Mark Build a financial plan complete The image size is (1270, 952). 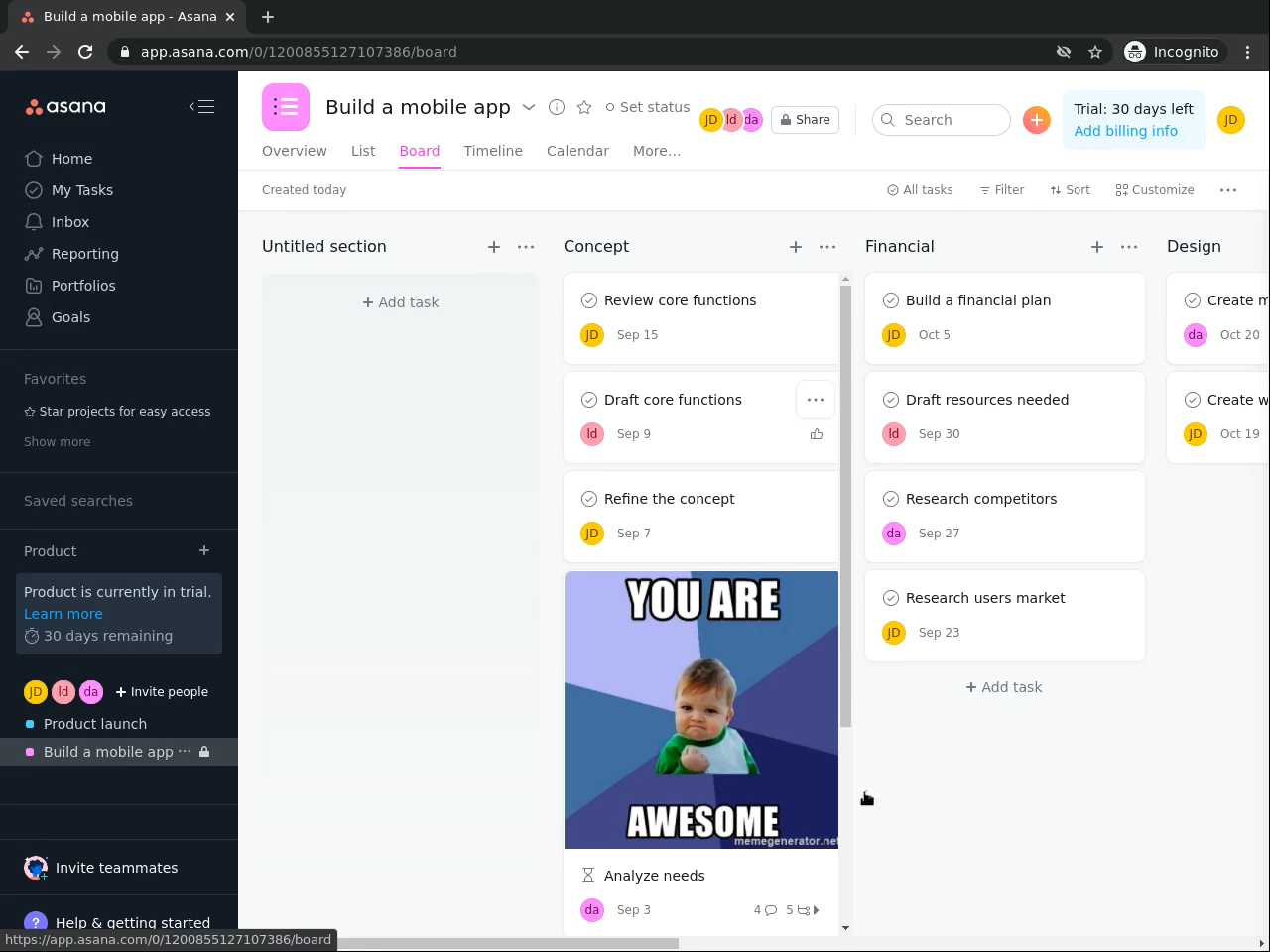coord(891,300)
